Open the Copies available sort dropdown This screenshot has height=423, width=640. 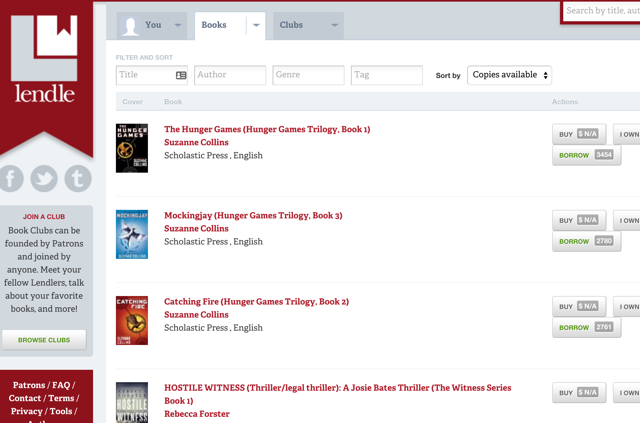point(509,75)
